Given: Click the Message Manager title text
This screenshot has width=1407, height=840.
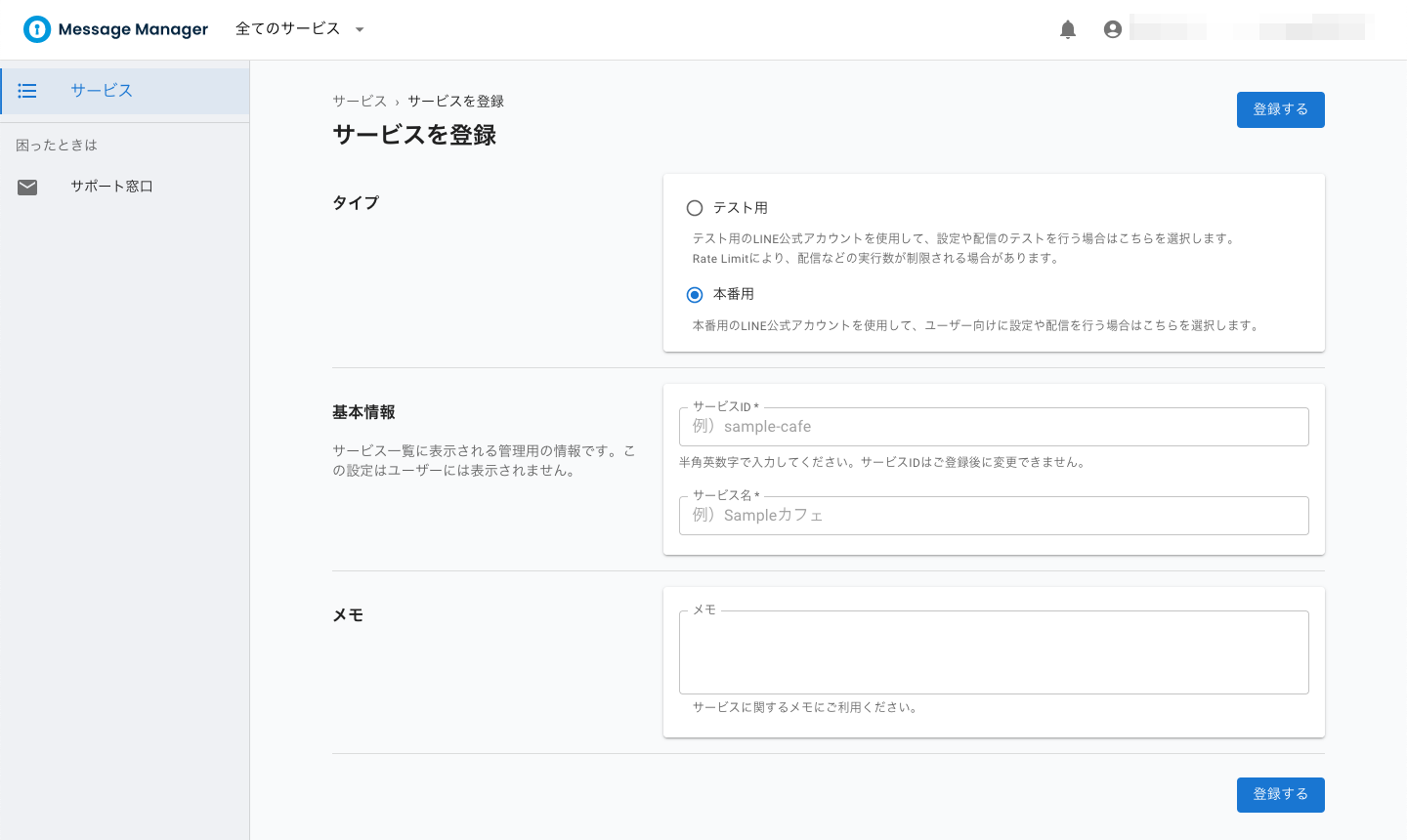Looking at the screenshot, I should 133,29.
